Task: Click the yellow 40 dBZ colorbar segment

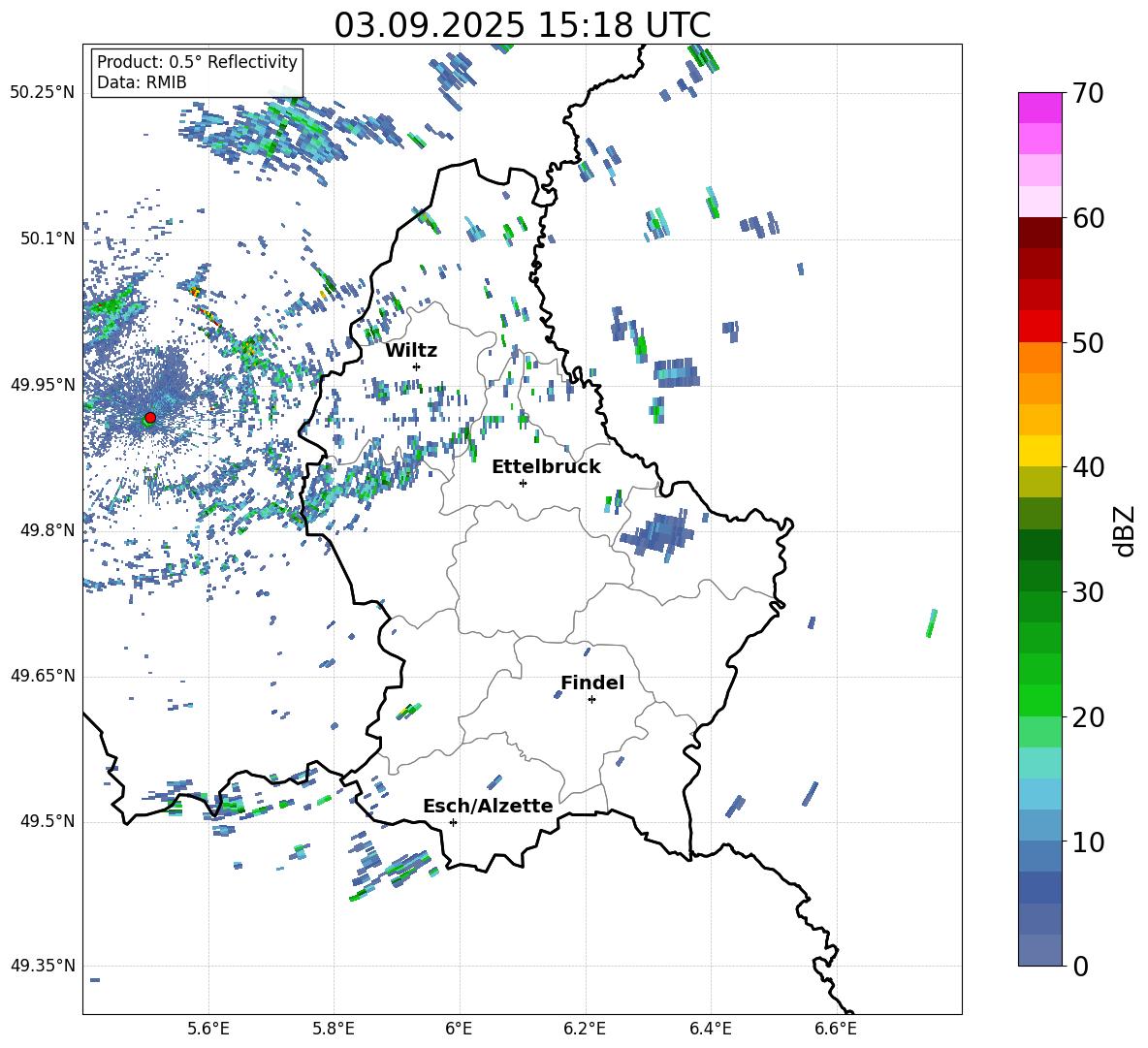Action: pyautogui.click(x=1039, y=451)
